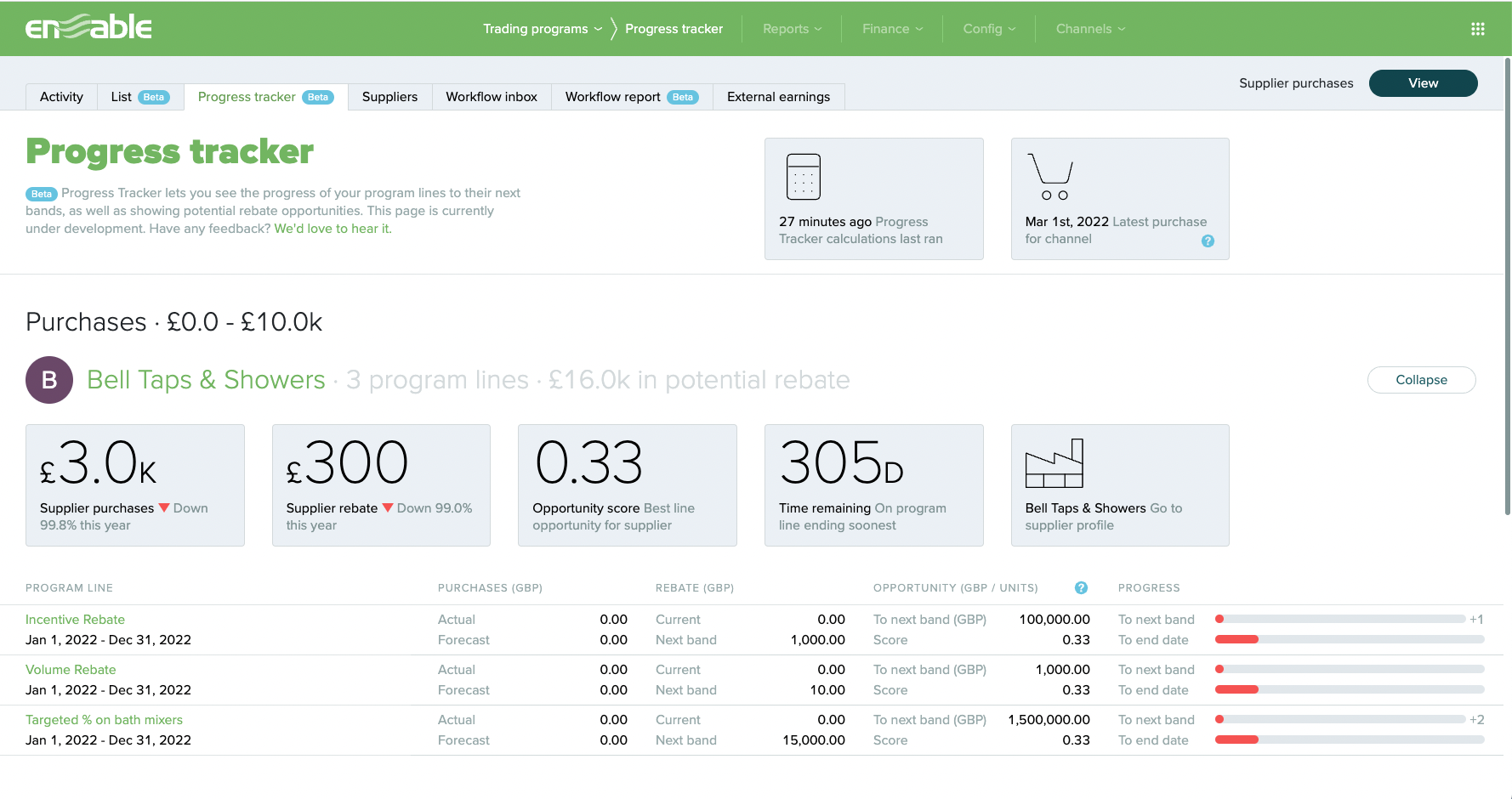Click help icon beside Opportunity column header
The height and width of the screenshot is (799, 1512).
[x=1081, y=587]
